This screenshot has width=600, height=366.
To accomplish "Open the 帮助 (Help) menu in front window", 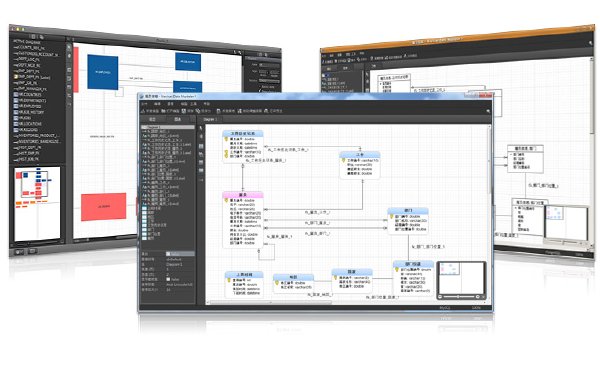I will tap(207, 104).
